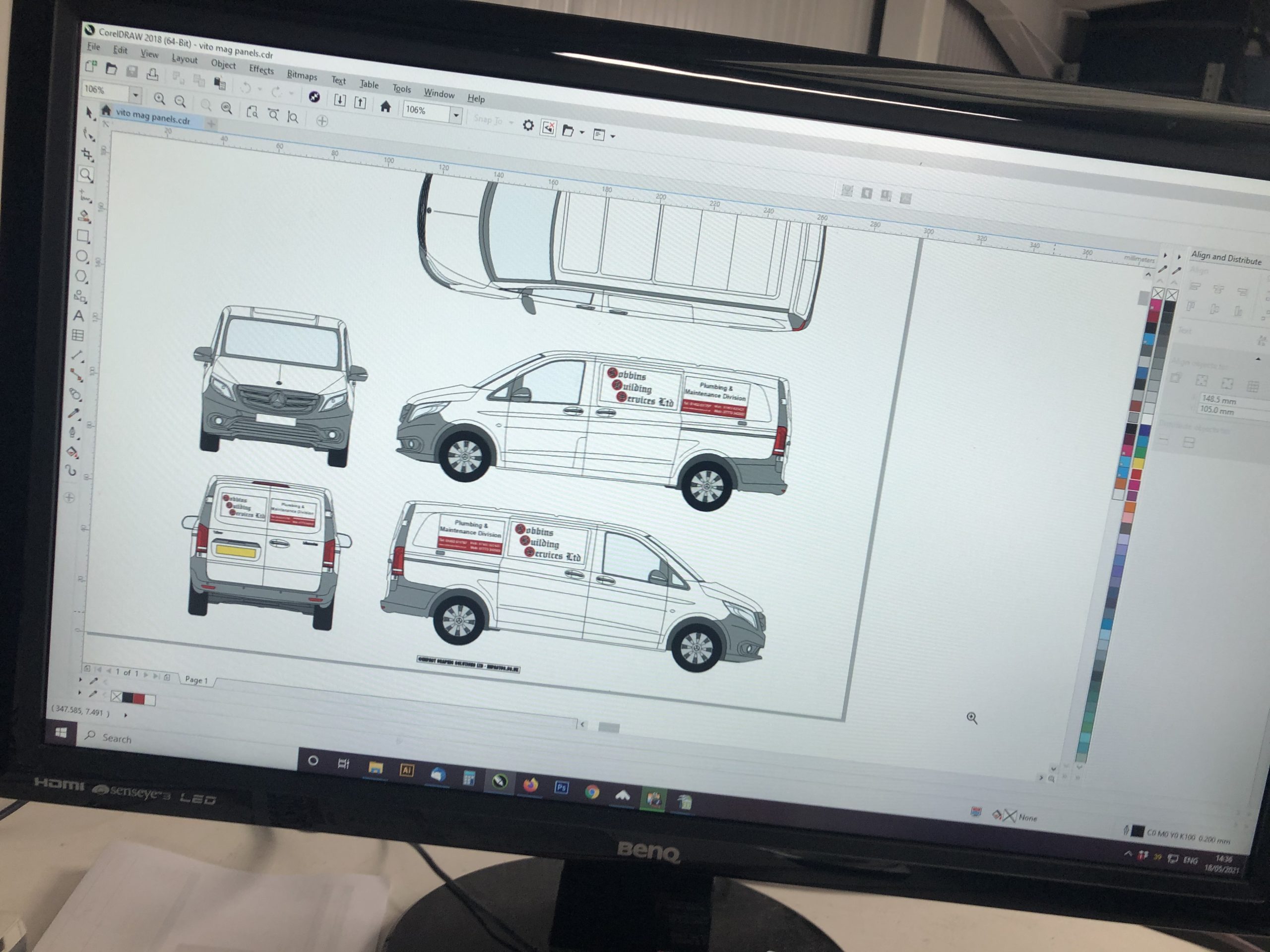Select the Text tool
The height and width of the screenshot is (952, 1270).
click(x=79, y=316)
